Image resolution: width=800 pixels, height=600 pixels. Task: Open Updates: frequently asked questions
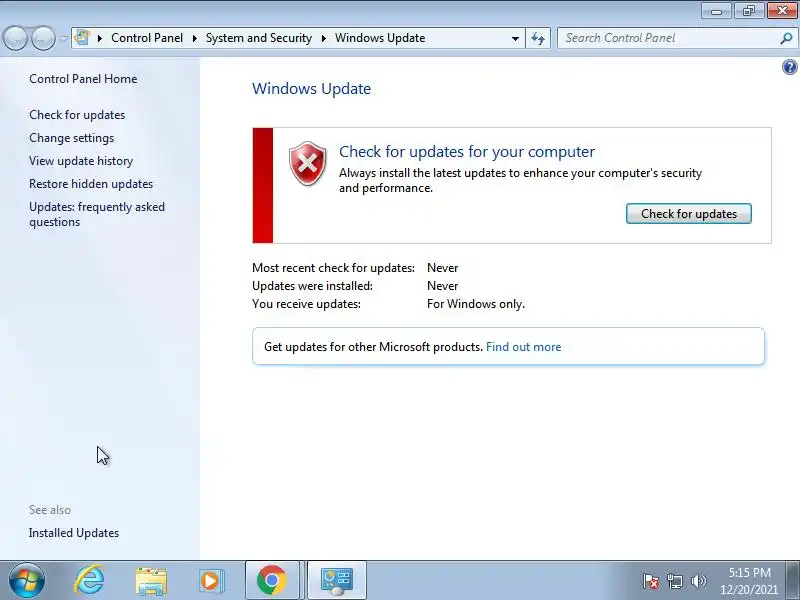(97, 214)
